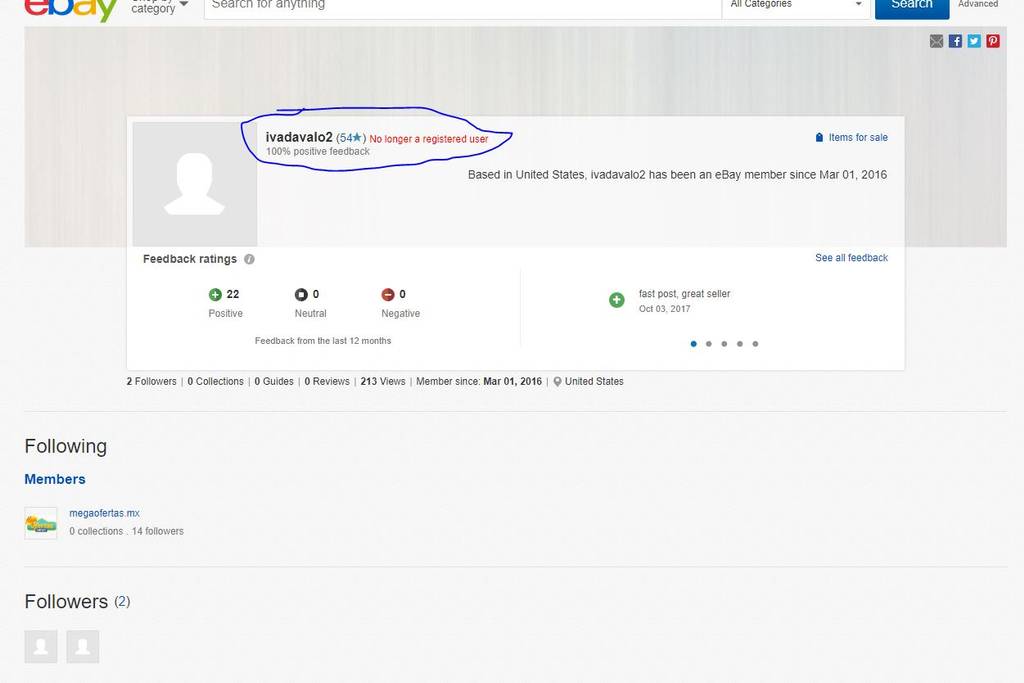
Task: Open second follower avatar
Action: pos(83,646)
